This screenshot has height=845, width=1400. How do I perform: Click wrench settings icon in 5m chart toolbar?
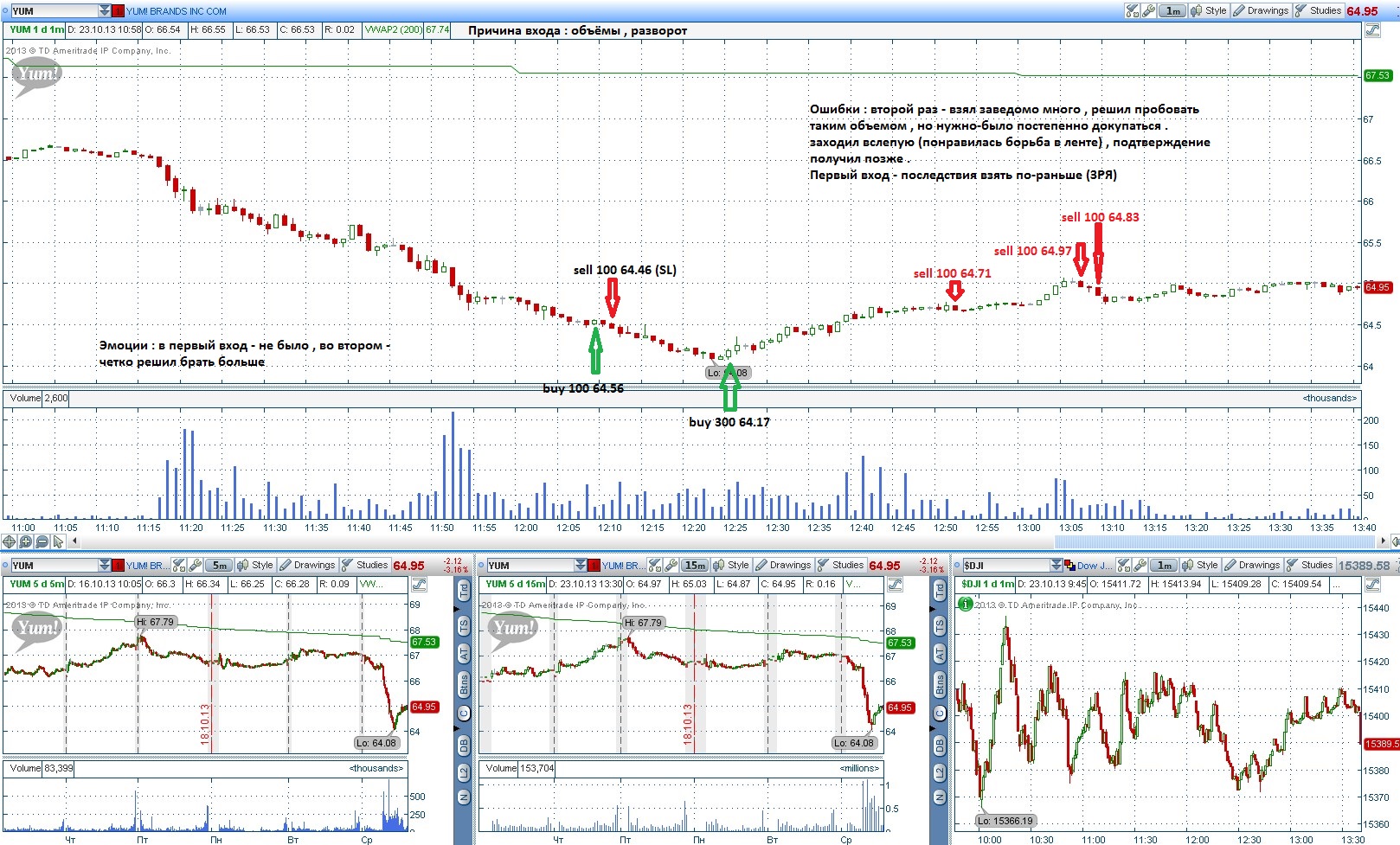196,565
